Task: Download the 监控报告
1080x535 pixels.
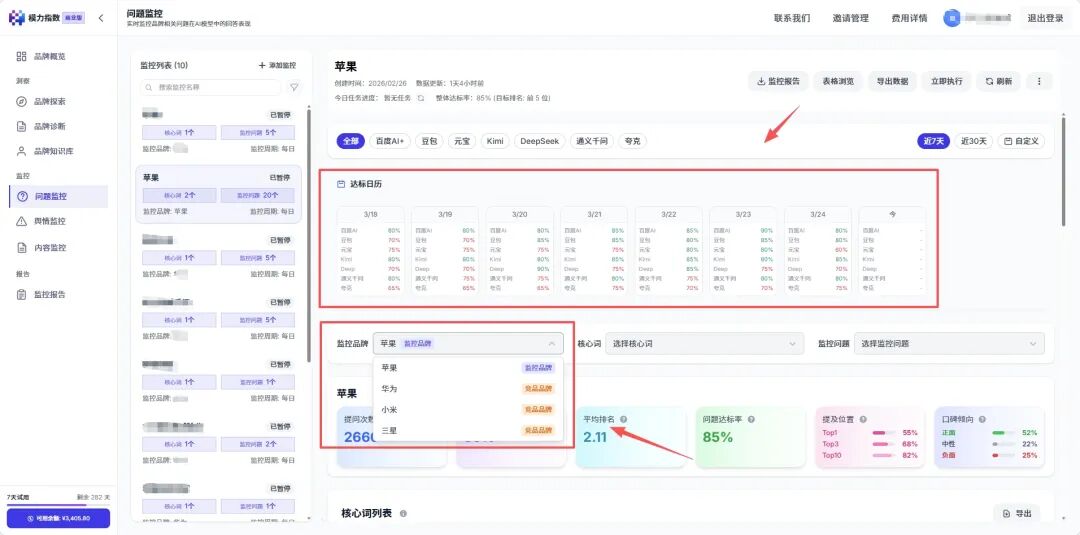Action: [x=778, y=81]
